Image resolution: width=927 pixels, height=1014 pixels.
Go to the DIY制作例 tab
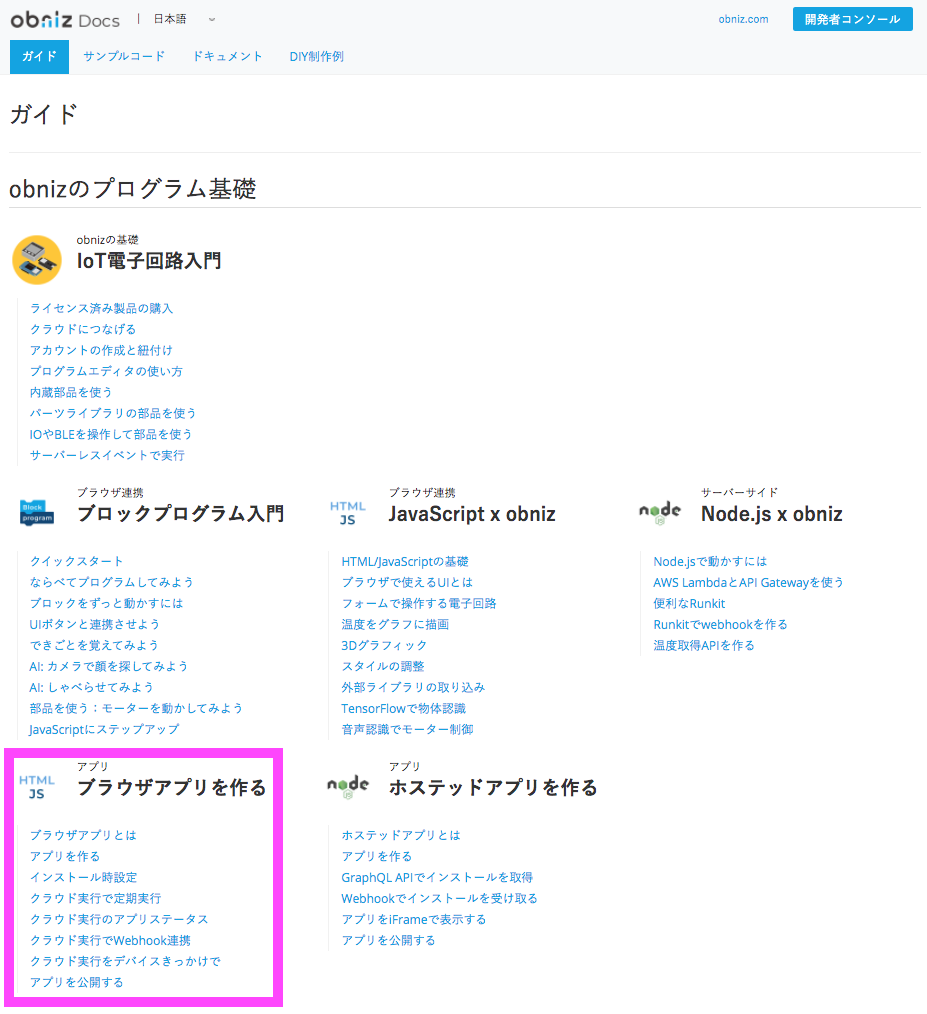[316, 56]
